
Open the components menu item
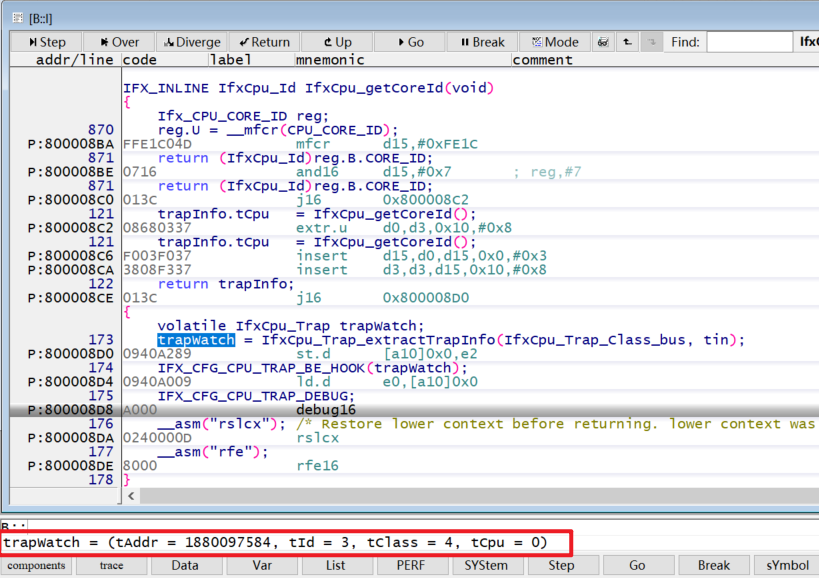pyautogui.click(x=37, y=564)
